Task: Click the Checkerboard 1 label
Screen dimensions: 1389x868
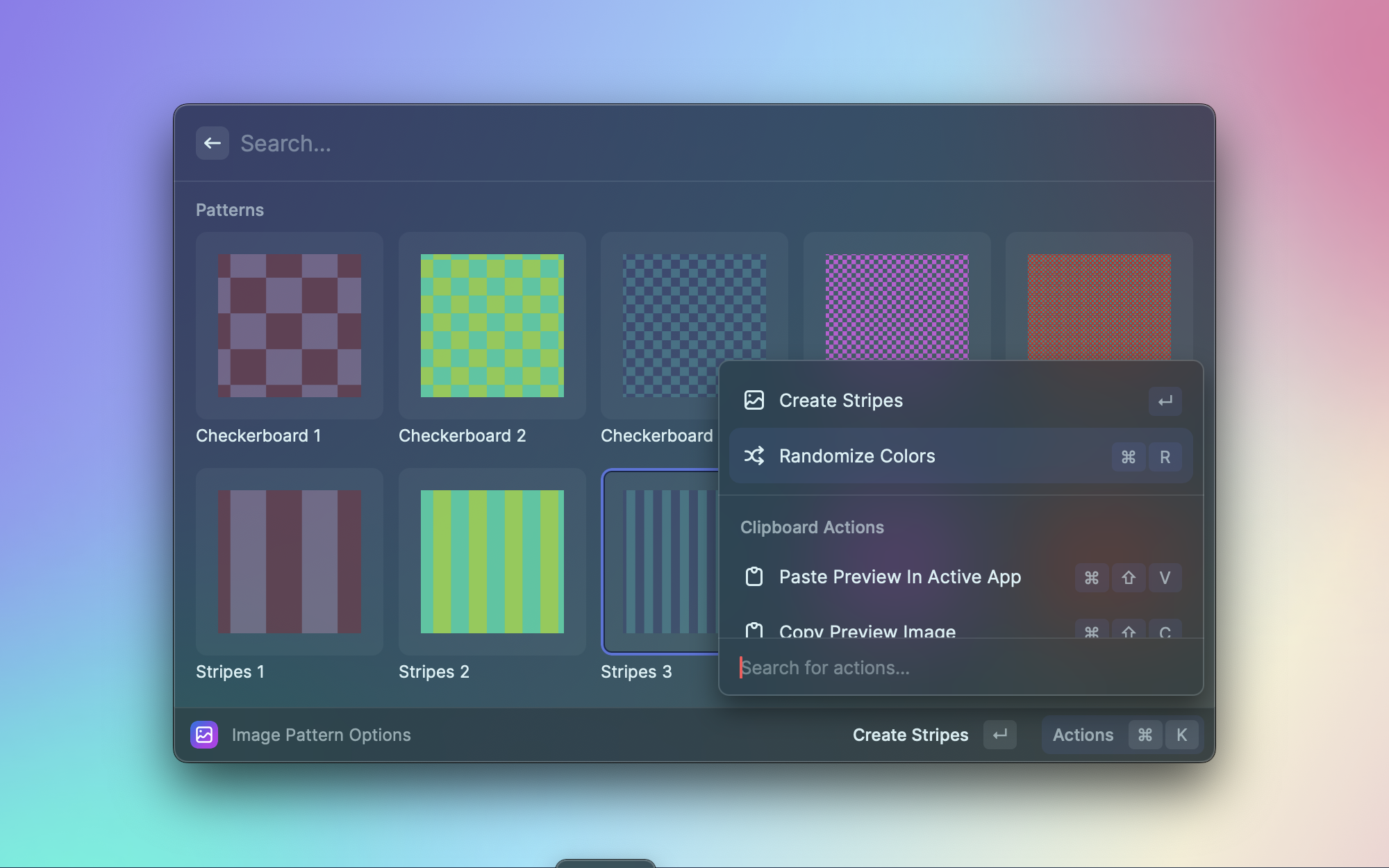Action: coord(258,435)
